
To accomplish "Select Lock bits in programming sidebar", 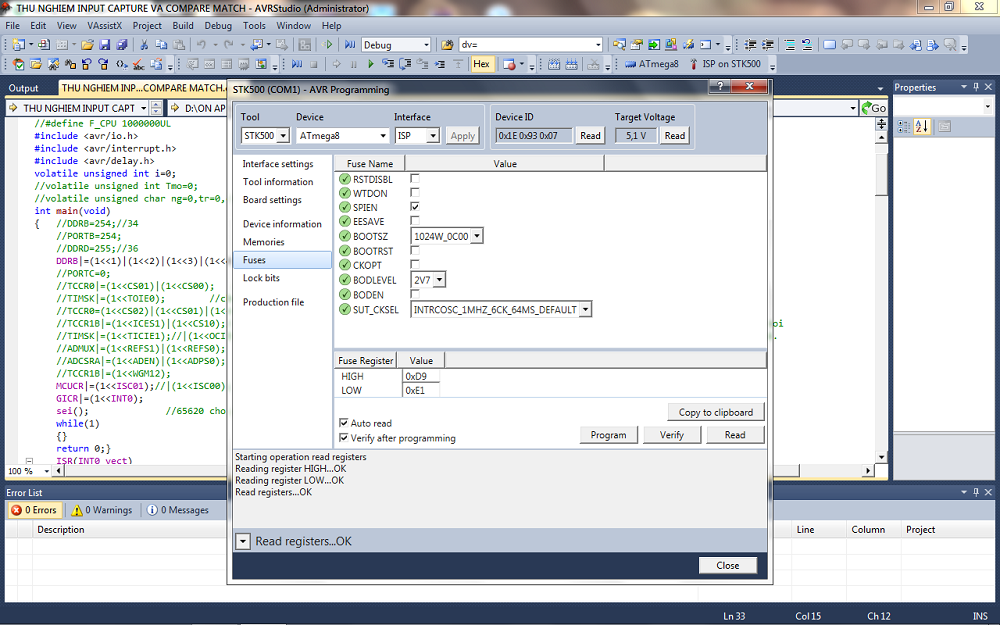I will [261, 277].
